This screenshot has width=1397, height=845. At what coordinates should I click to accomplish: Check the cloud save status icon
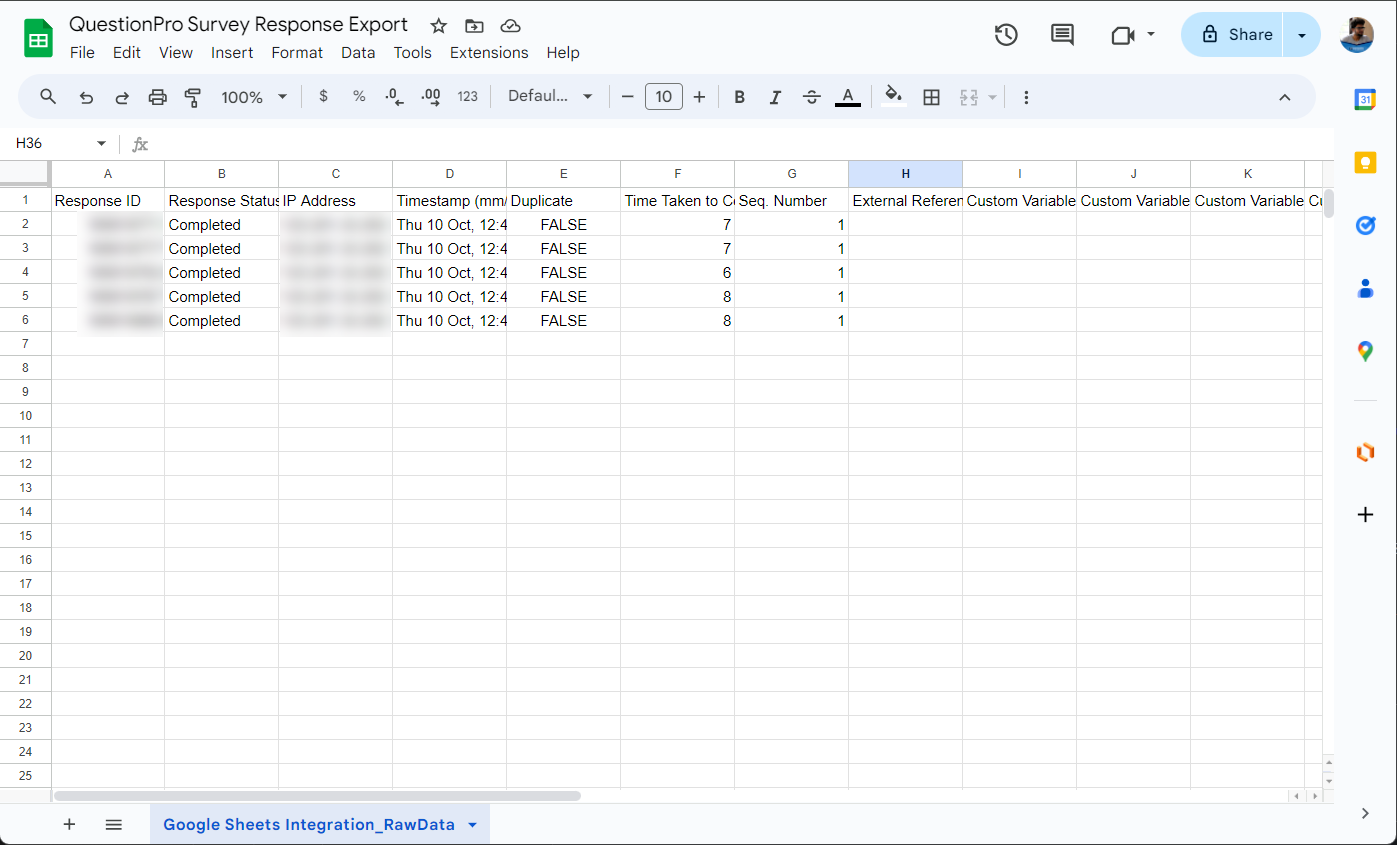tap(510, 26)
